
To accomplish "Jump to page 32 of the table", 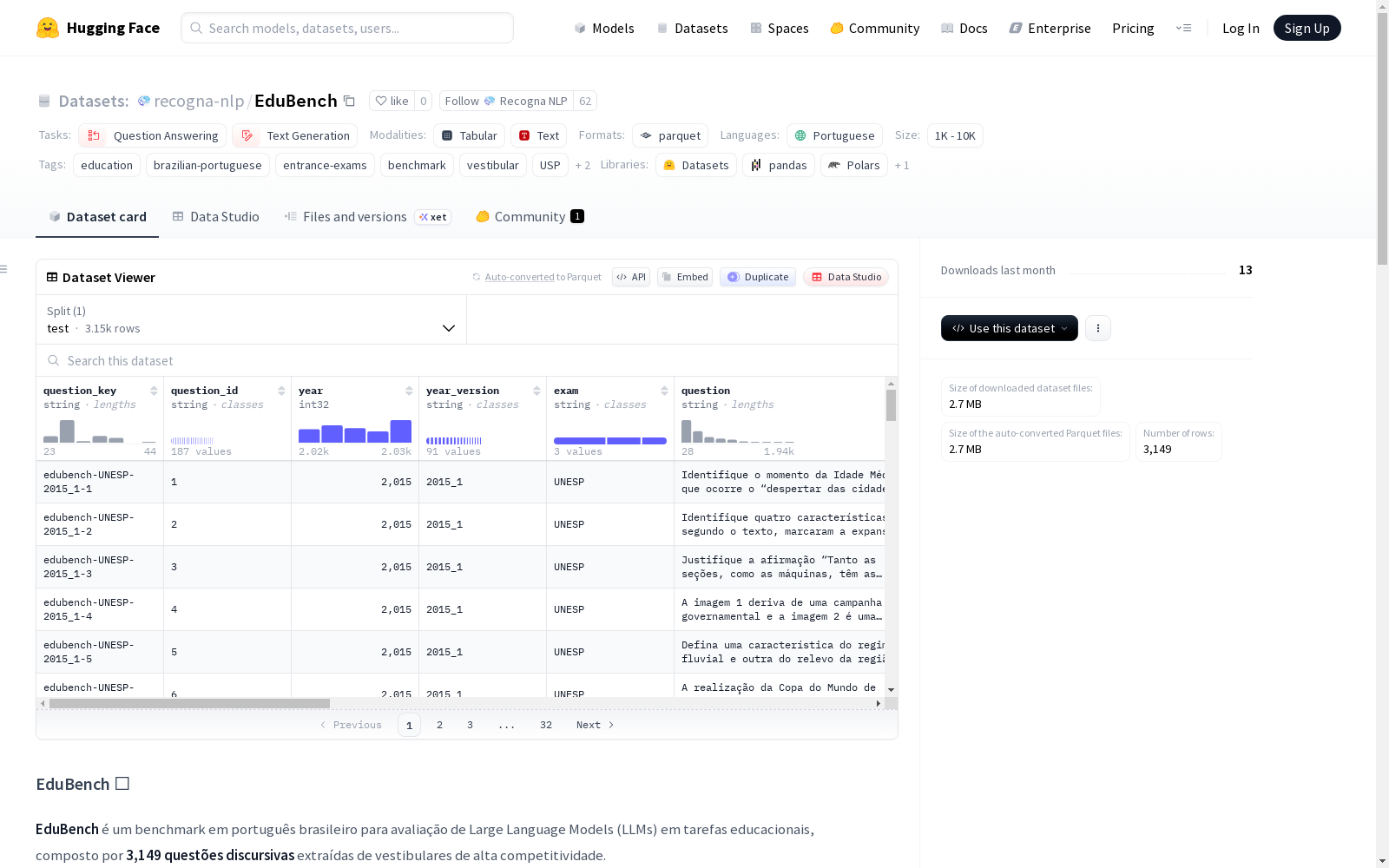I will click(546, 725).
